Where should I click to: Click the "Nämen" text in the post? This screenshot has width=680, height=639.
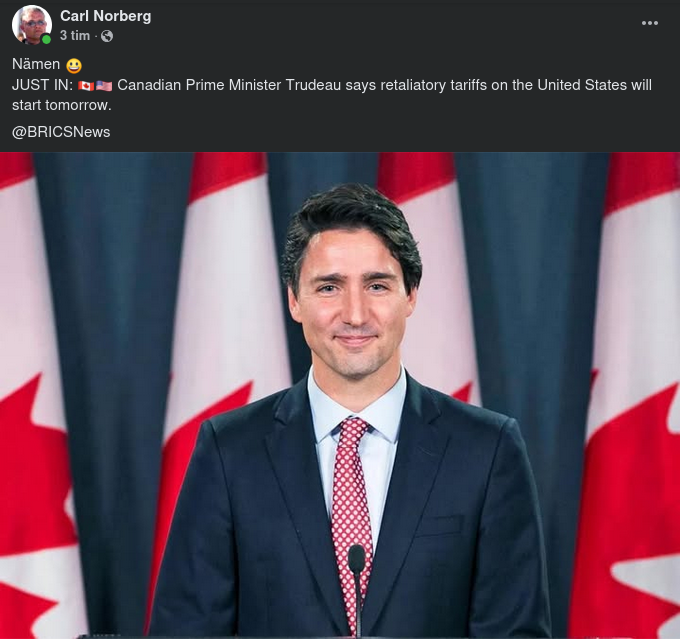click(36, 65)
